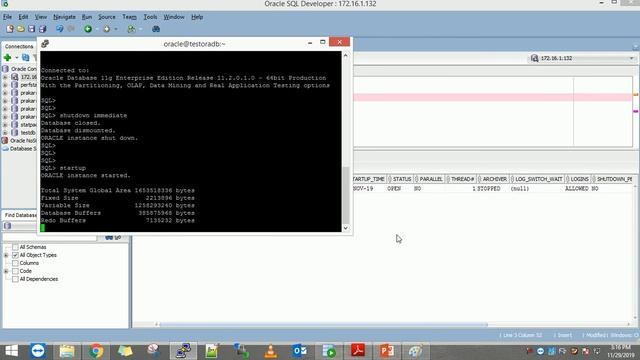This screenshot has width=640, height=360.
Task: Expand the All Object Types tree node
Action: (x=6, y=255)
